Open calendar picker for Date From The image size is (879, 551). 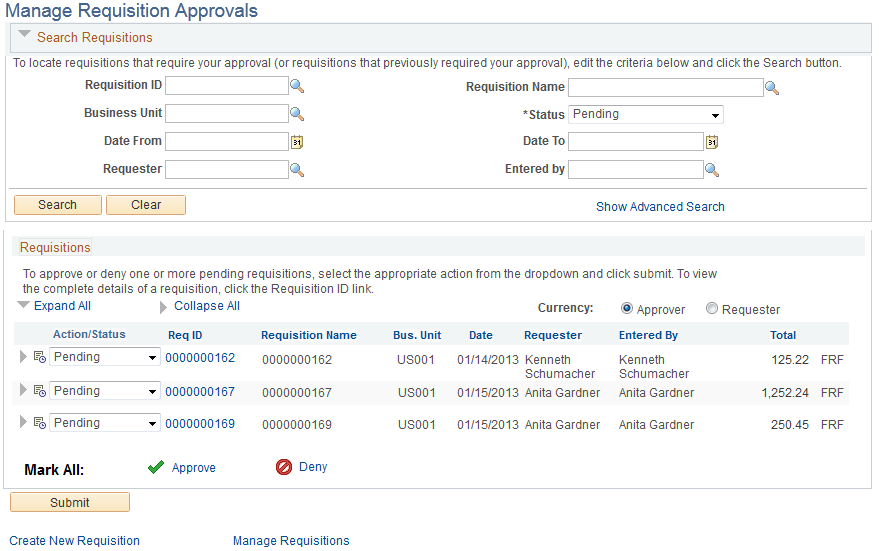[x=297, y=142]
